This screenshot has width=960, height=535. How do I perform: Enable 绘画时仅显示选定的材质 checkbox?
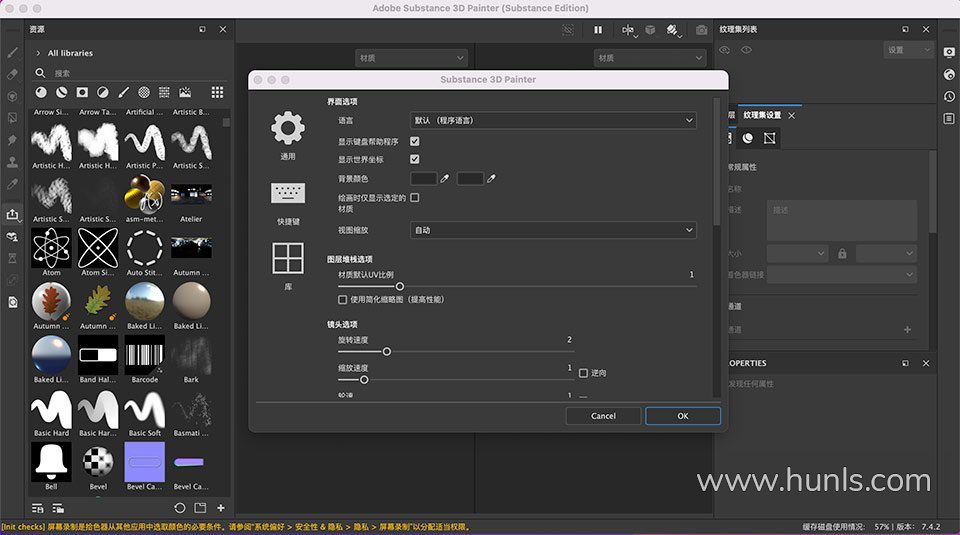[x=414, y=198]
